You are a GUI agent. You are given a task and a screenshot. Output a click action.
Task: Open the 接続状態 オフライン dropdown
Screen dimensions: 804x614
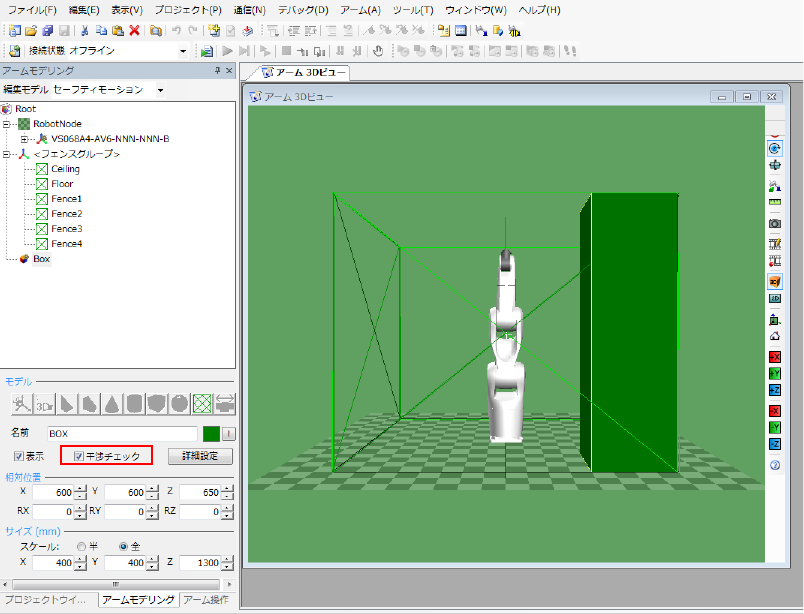(x=182, y=51)
